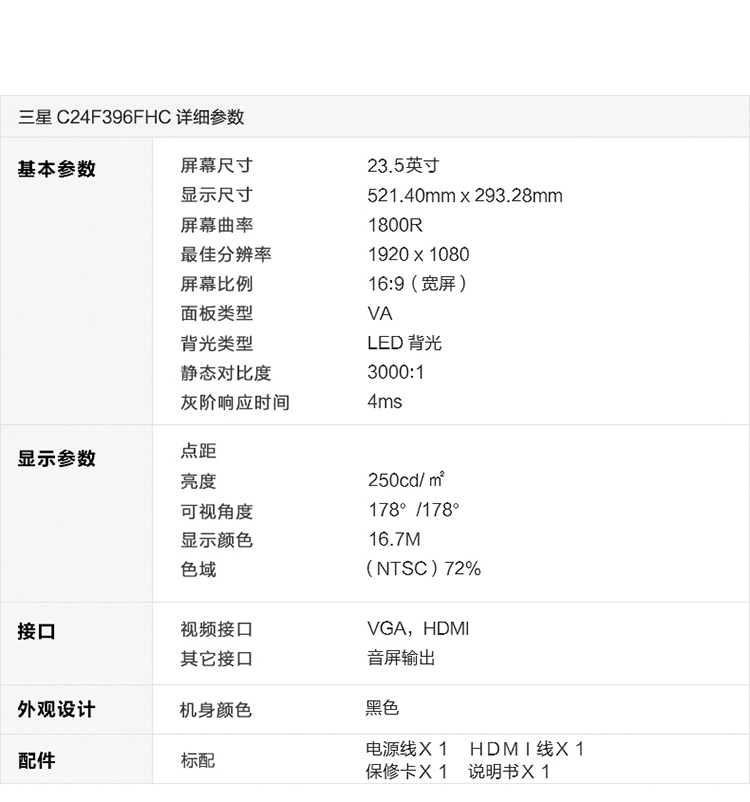
Task: Click the 屏幕比例 label
Action: (x=217, y=283)
